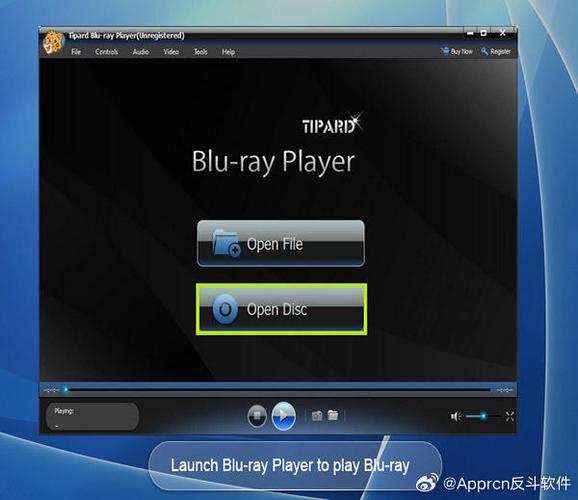The height and width of the screenshot is (500, 578).
Task: Adjust the volume slider handle
Action: (483, 416)
